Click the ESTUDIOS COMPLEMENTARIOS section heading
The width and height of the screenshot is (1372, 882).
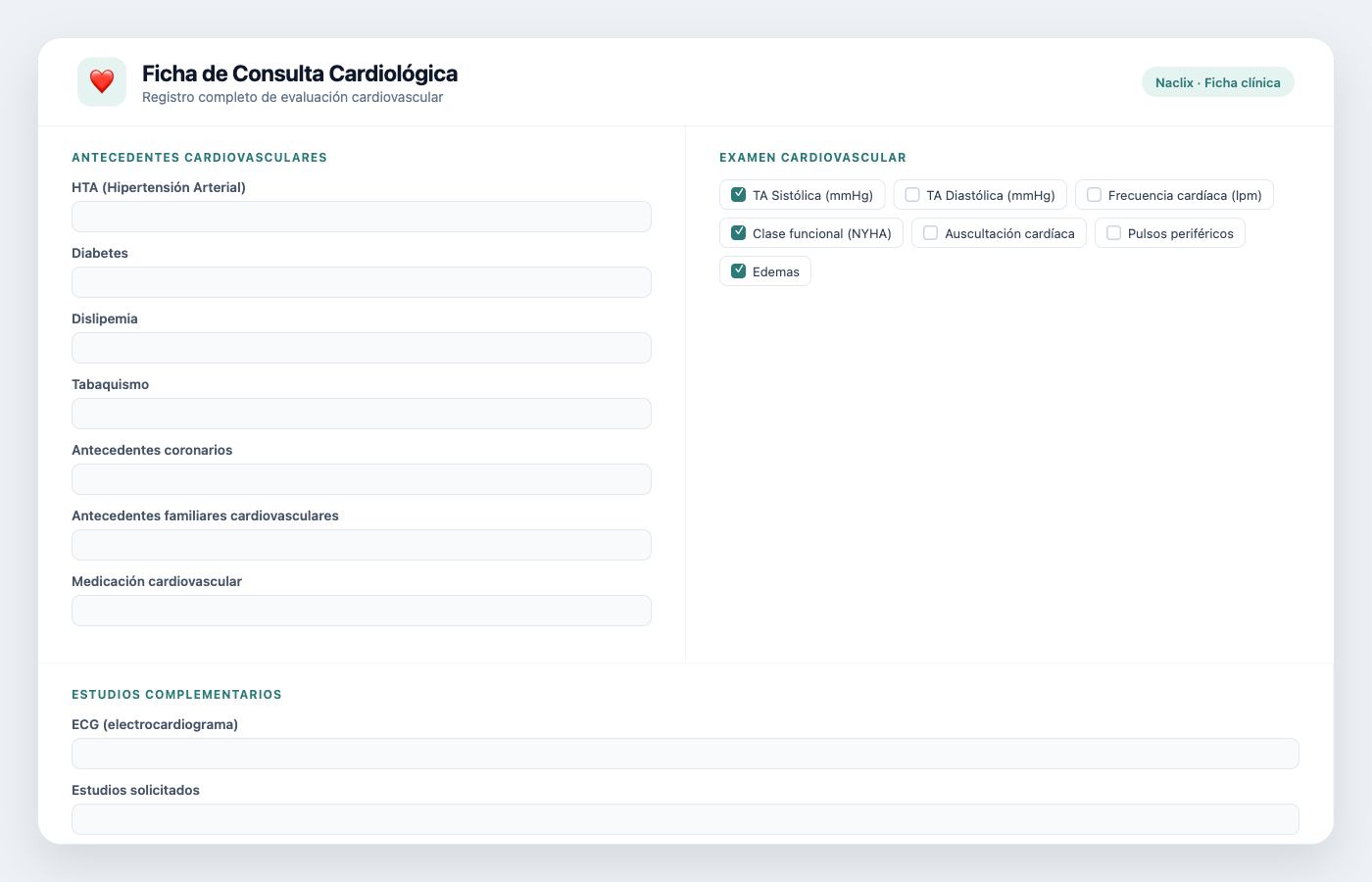(177, 695)
